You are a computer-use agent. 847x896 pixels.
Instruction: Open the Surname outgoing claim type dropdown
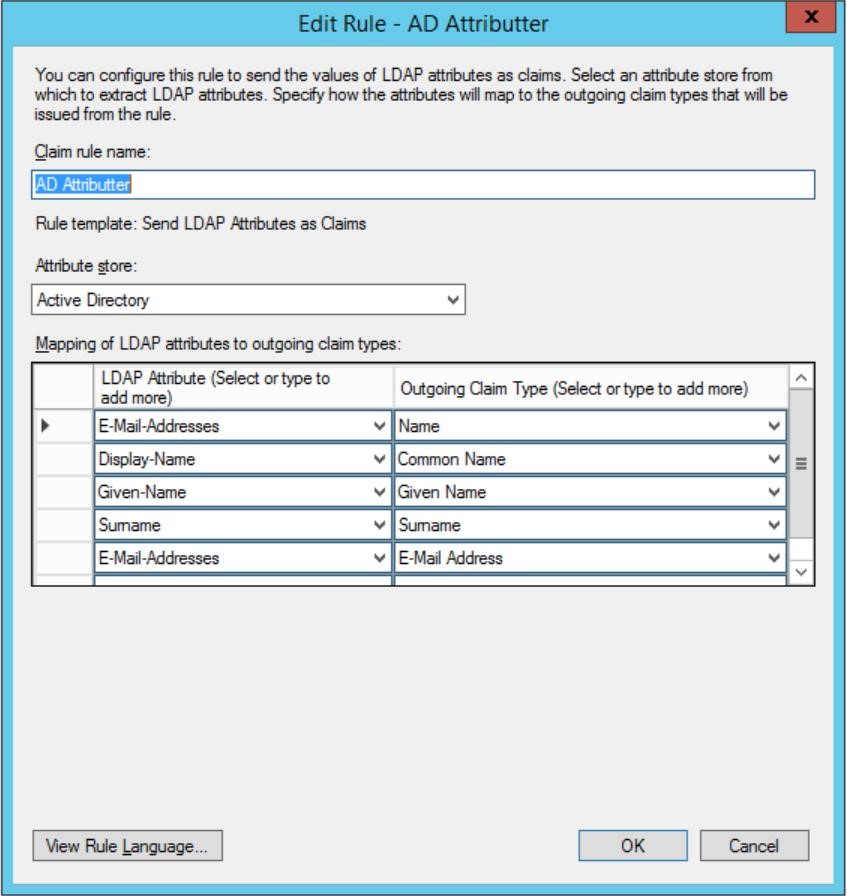(x=773, y=525)
